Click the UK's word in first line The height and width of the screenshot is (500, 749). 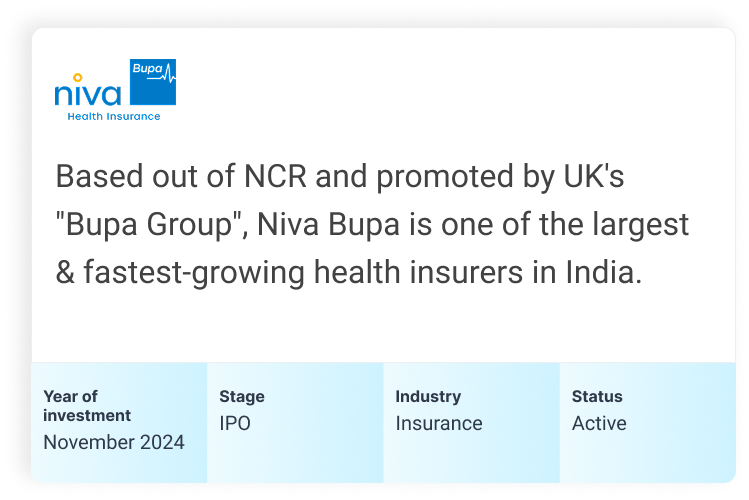pos(594,176)
